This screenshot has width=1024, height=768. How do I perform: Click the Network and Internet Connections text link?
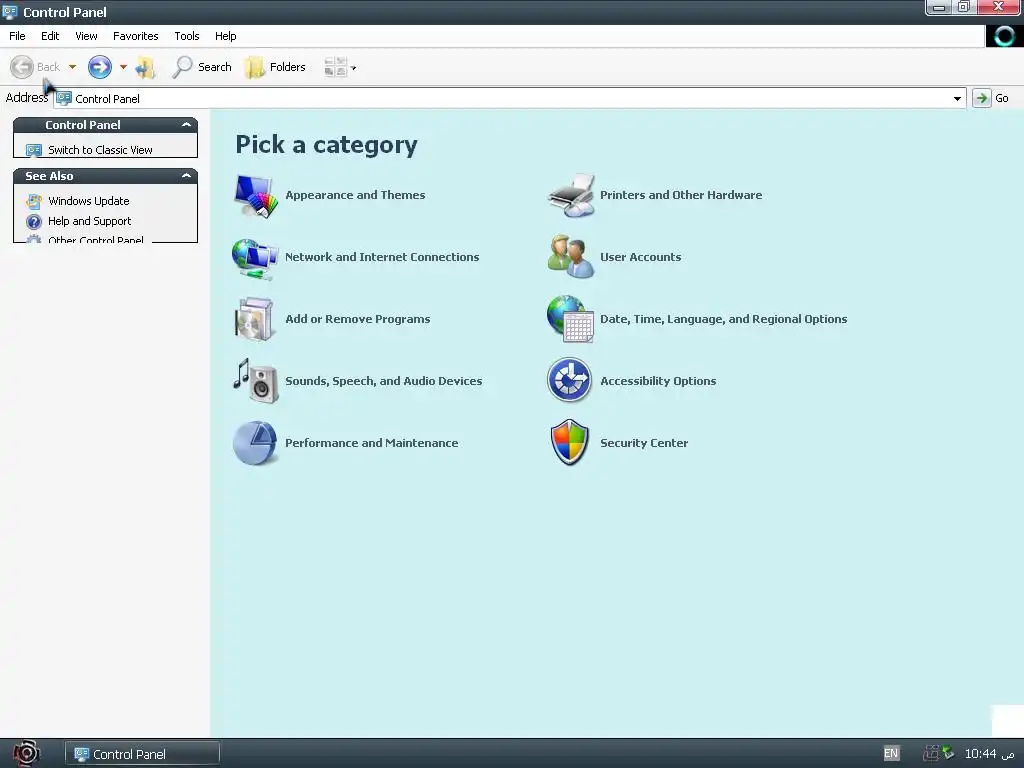(382, 257)
